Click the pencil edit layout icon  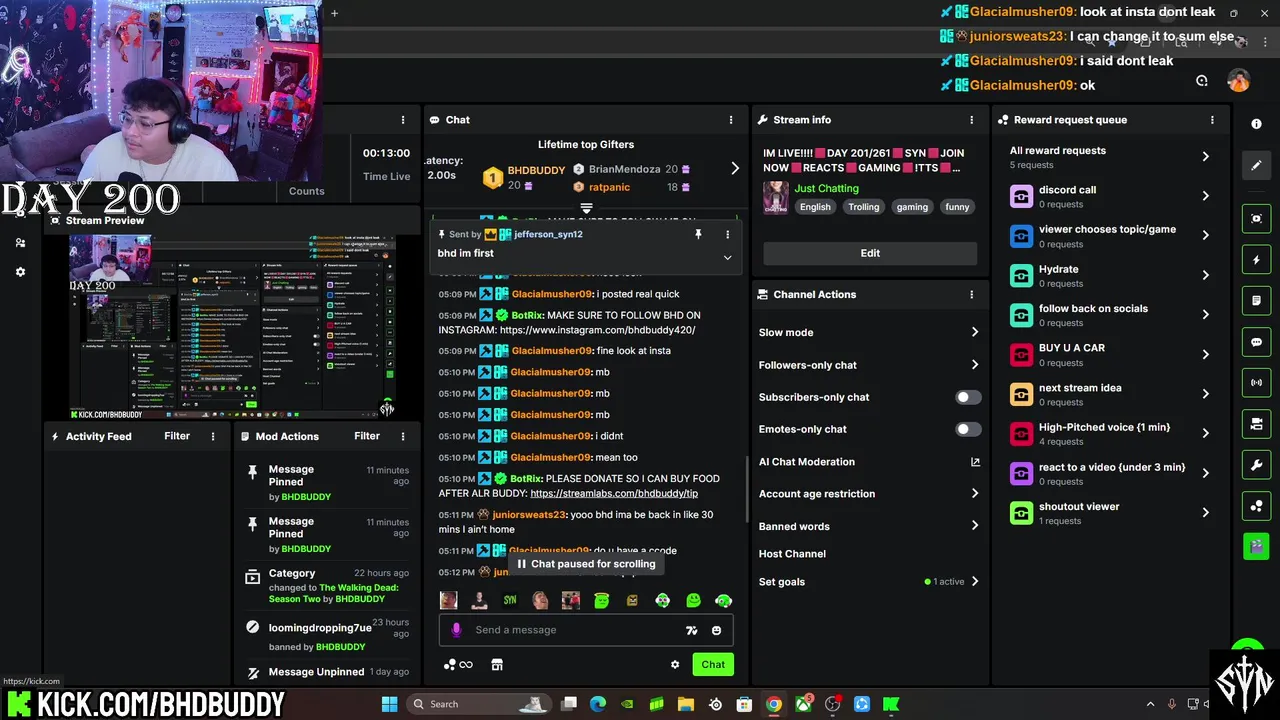pos(1256,165)
